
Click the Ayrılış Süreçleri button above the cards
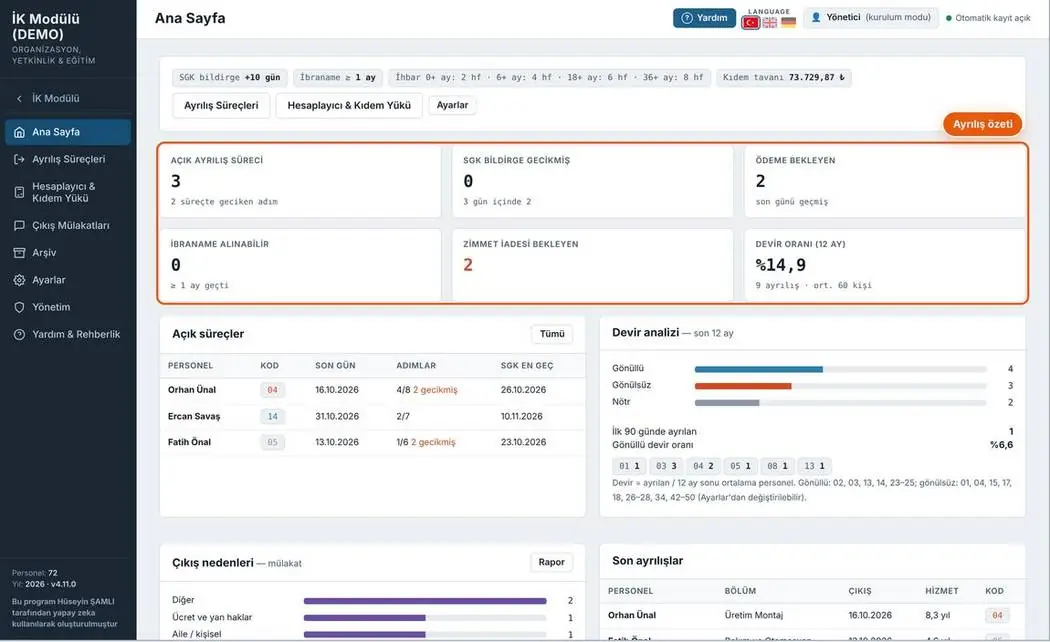pos(221,105)
